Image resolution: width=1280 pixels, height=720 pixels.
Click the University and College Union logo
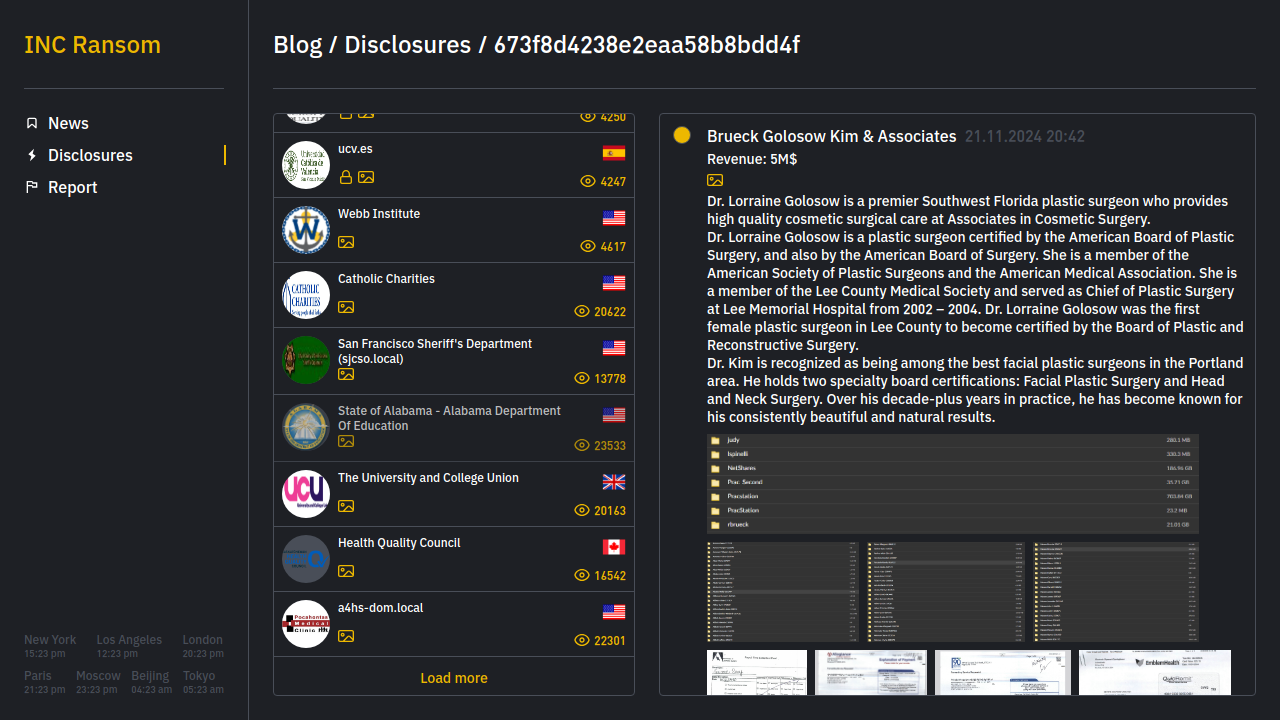pos(306,494)
